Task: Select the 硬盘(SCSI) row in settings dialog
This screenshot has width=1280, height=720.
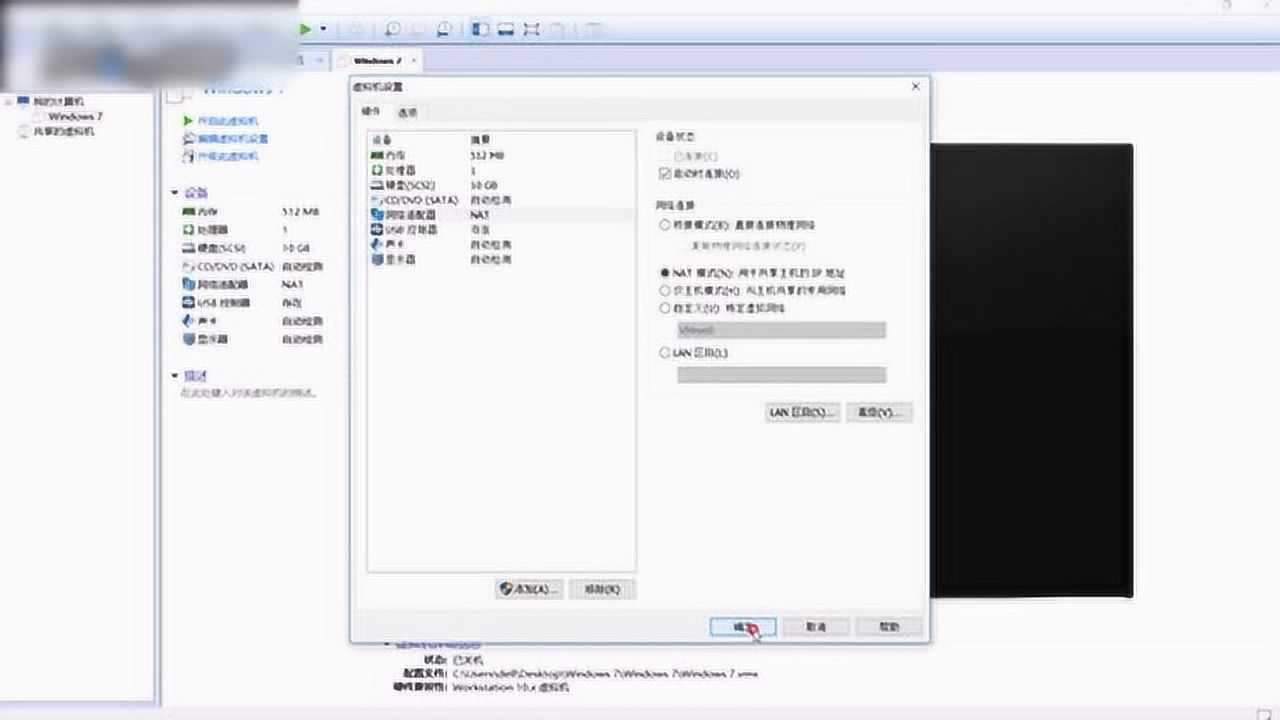Action: [501, 186]
